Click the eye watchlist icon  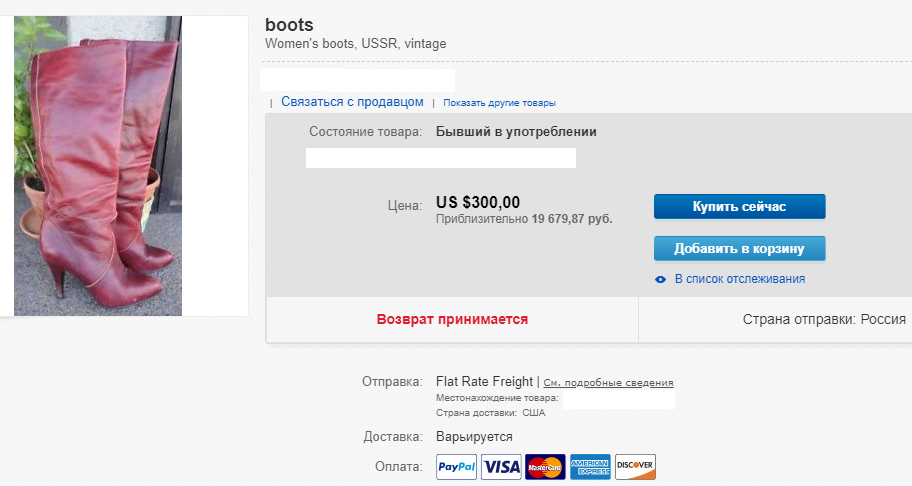(x=660, y=280)
